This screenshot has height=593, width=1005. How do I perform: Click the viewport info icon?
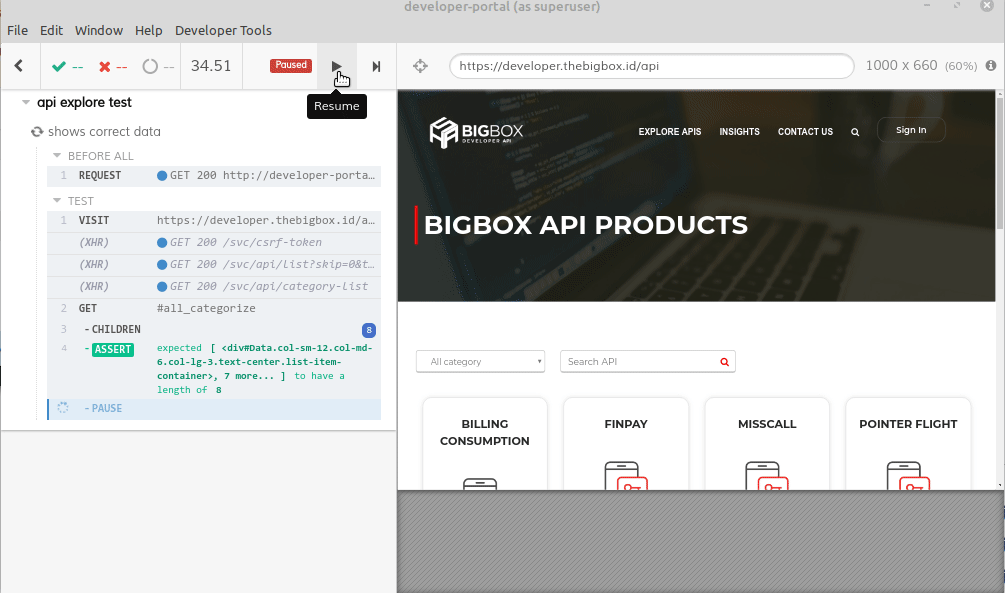point(991,65)
